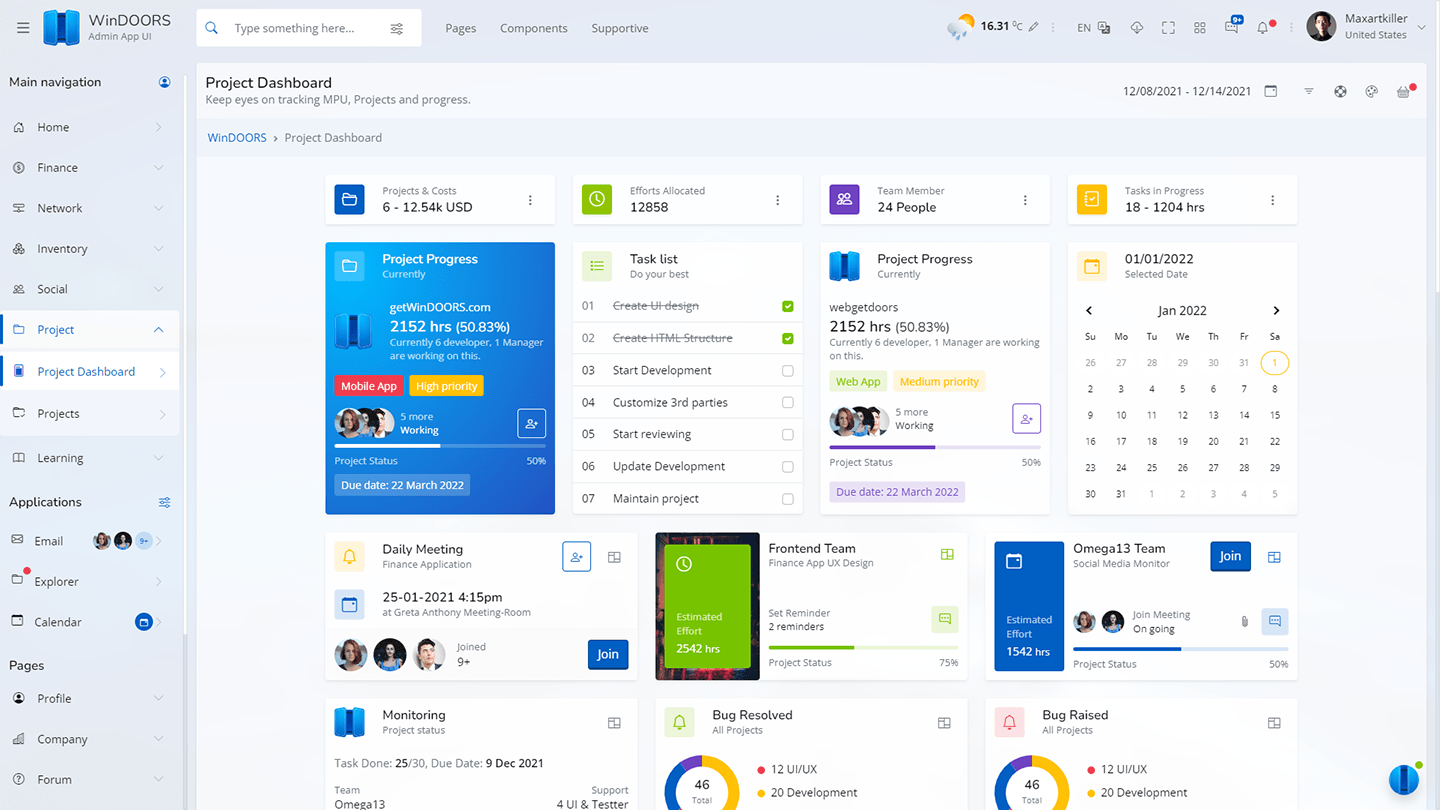Click the hamburger menu icon
The width and height of the screenshot is (1440, 810).
[23, 28]
